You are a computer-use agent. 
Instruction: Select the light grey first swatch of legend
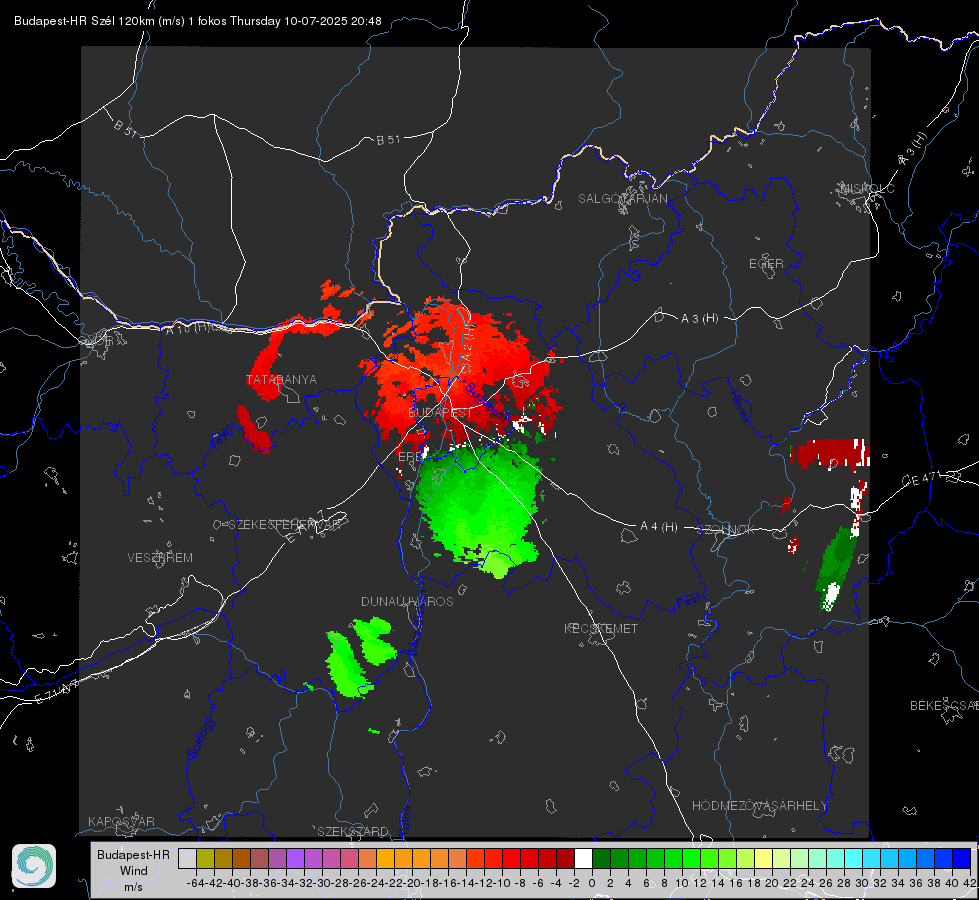(x=187, y=858)
